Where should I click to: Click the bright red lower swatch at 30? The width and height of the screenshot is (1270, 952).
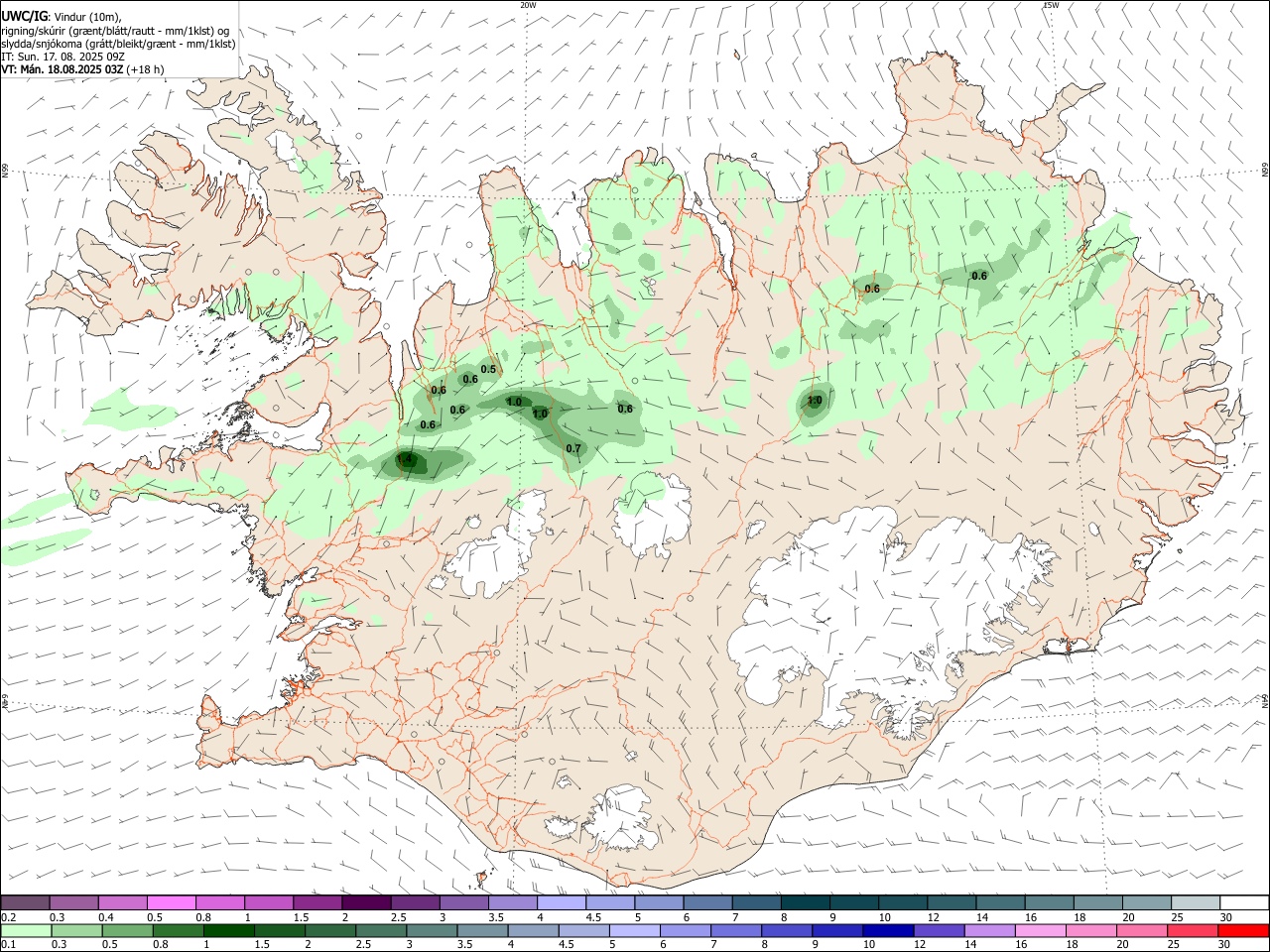point(1243,930)
